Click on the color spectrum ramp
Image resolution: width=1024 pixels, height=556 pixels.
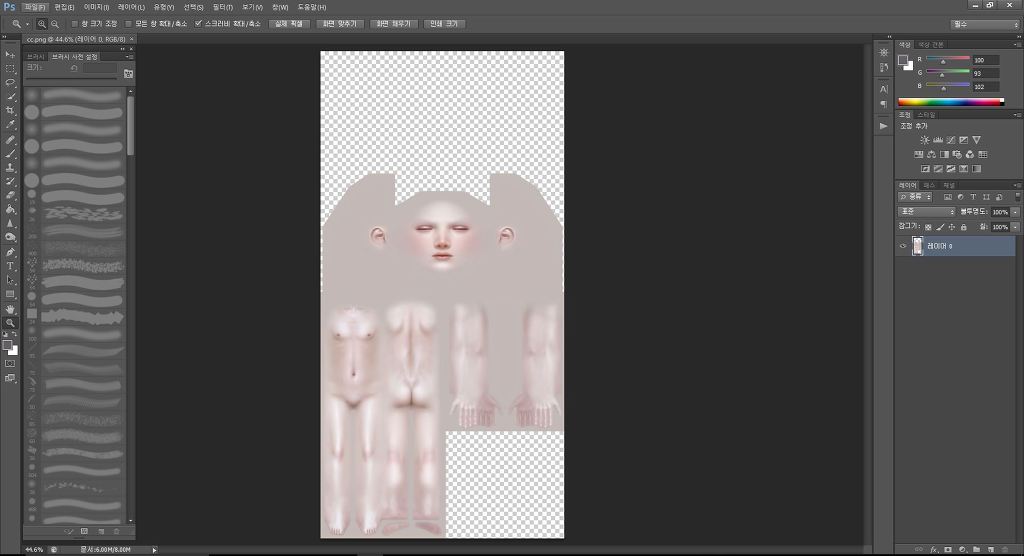(950, 102)
